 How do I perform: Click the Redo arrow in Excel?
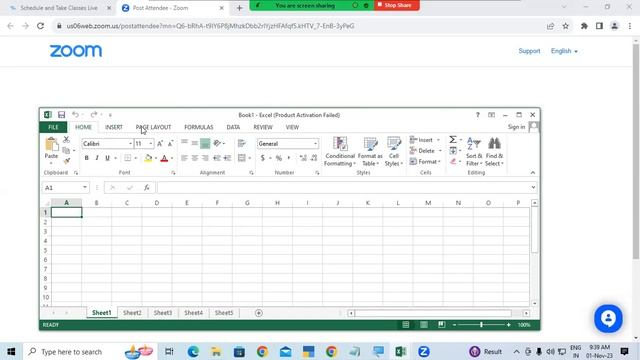94,115
